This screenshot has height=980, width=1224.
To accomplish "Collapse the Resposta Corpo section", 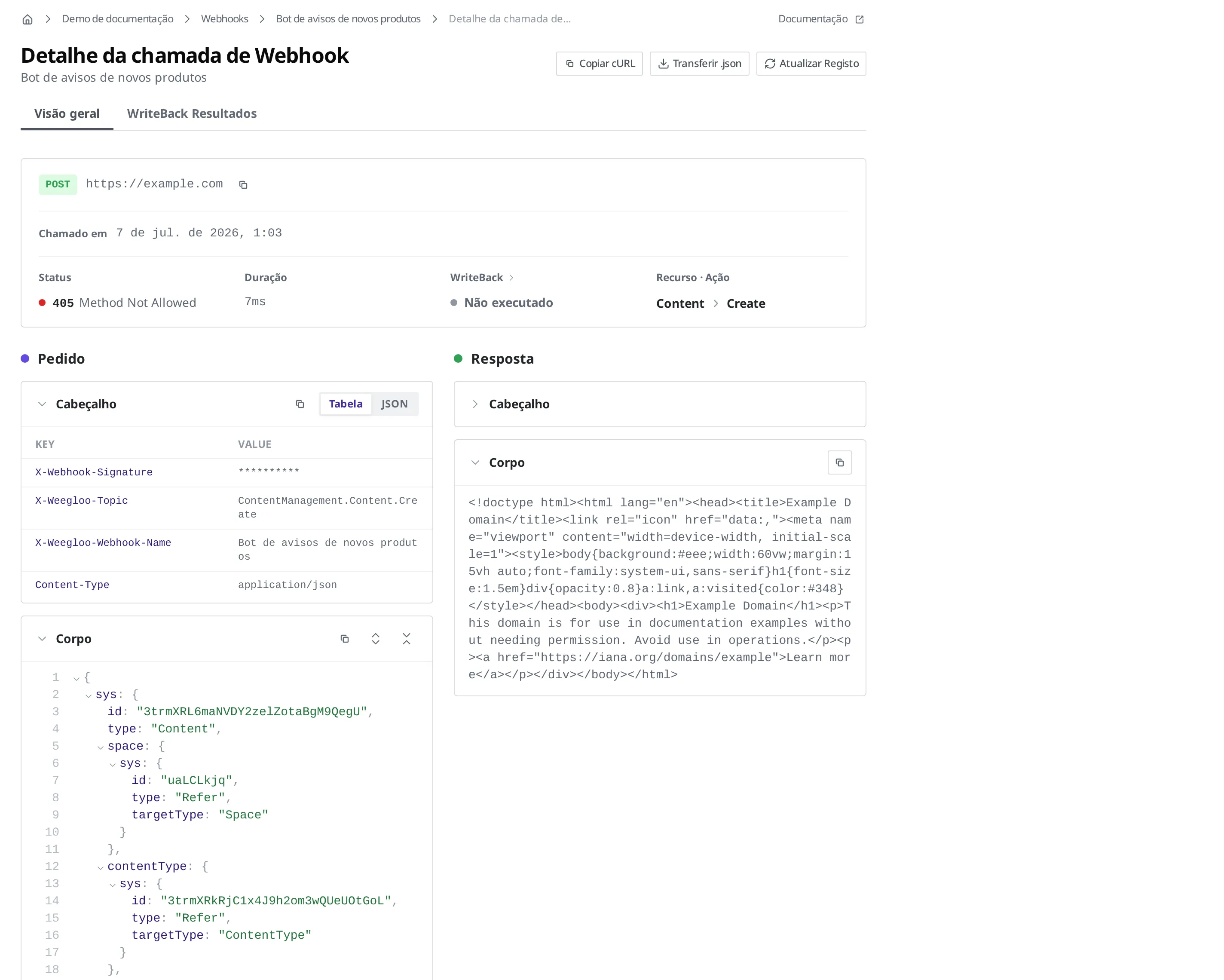I will coord(475,463).
